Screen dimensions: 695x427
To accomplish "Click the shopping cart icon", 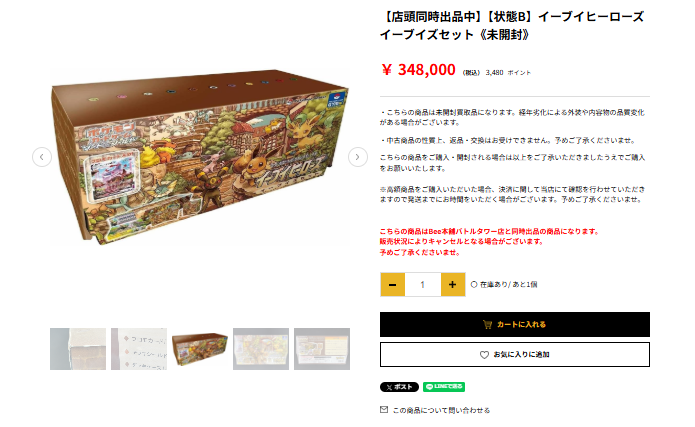I will [x=488, y=325].
